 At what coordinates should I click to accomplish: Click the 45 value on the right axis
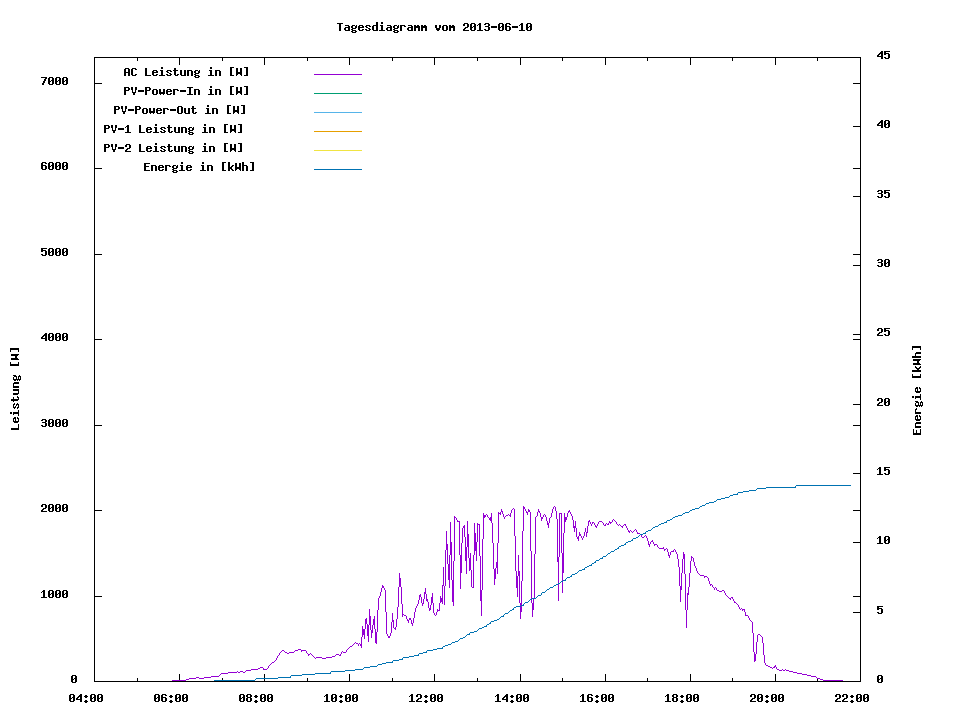883,55
